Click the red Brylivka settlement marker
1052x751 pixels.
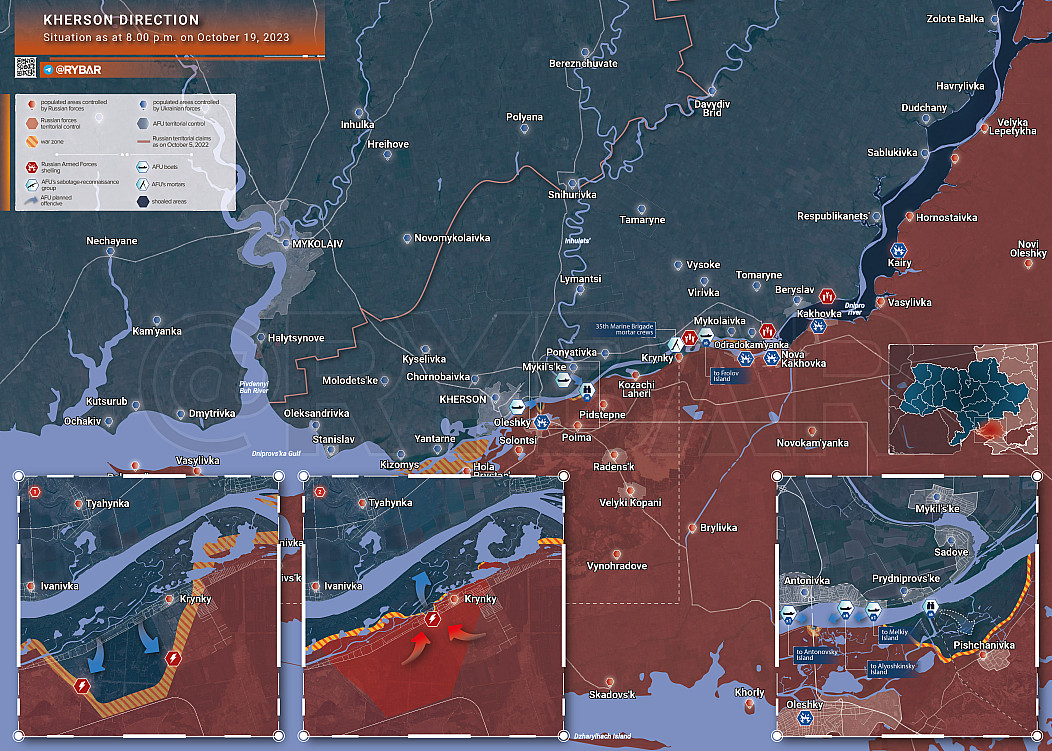pyautogui.click(x=692, y=528)
